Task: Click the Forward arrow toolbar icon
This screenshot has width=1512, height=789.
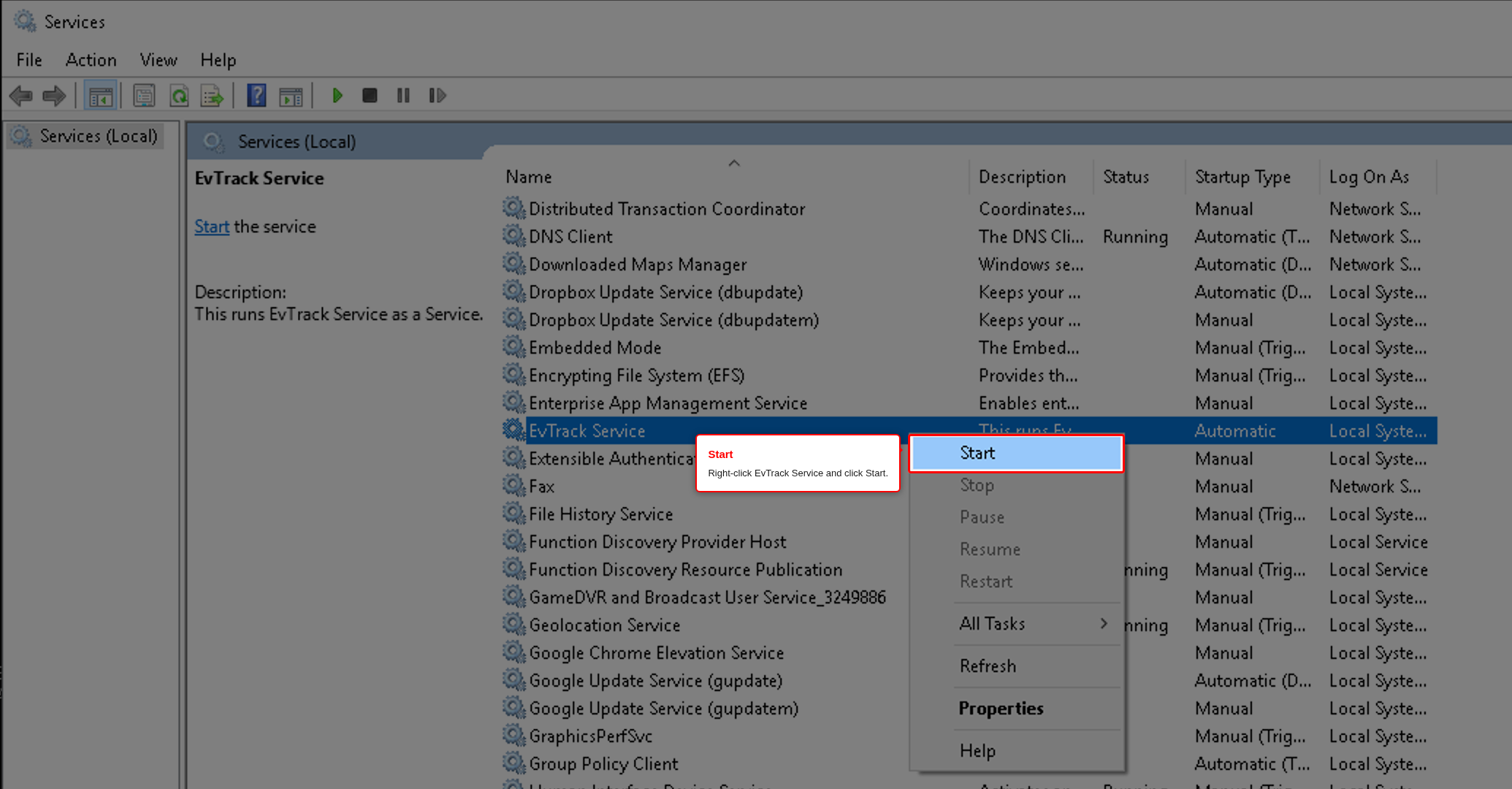Action: [x=55, y=96]
